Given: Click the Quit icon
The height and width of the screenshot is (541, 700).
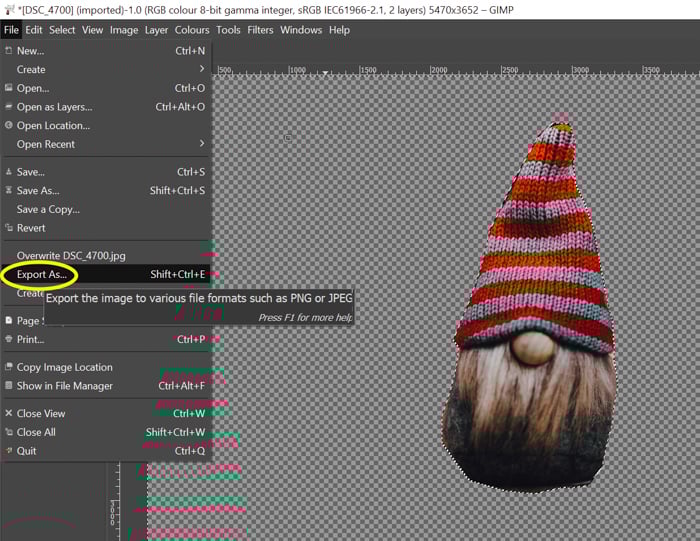Looking at the screenshot, I should [x=8, y=450].
